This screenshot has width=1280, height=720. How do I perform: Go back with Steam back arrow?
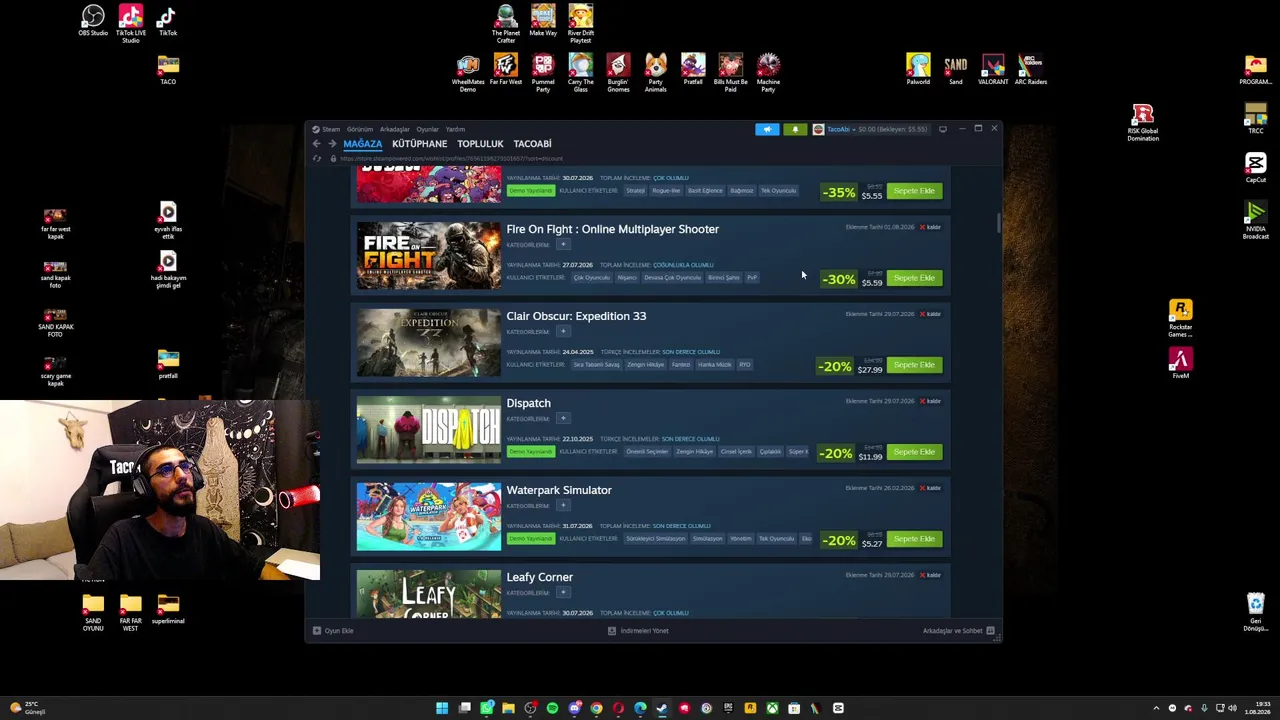317,144
